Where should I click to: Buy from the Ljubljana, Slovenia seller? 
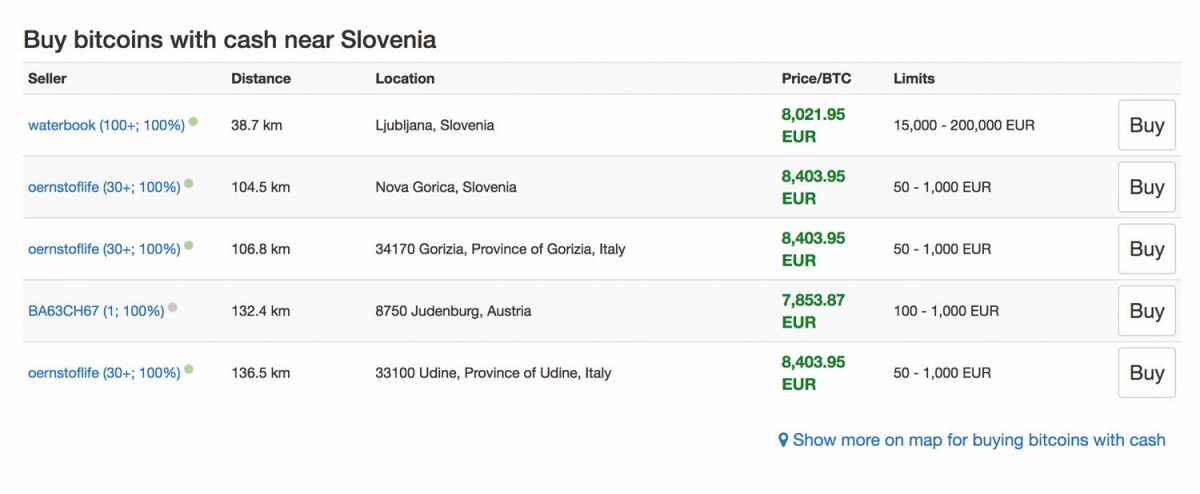pos(1146,125)
